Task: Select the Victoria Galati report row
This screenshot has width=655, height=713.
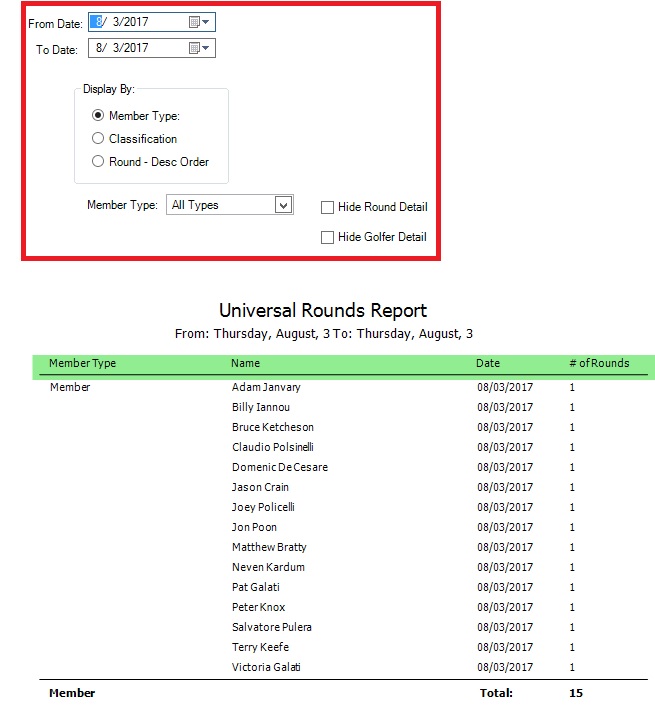Action: (x=266, y=667)
